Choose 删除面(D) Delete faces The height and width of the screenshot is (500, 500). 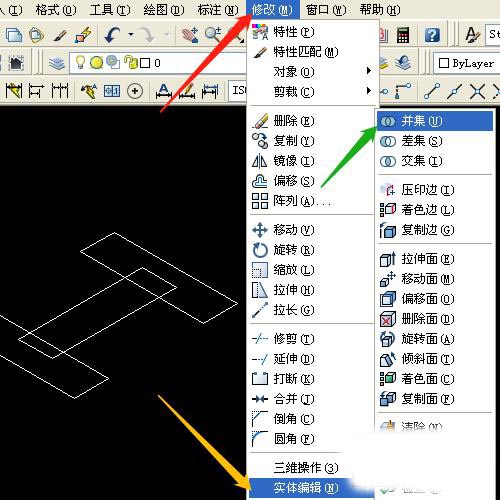pos(435,319)
